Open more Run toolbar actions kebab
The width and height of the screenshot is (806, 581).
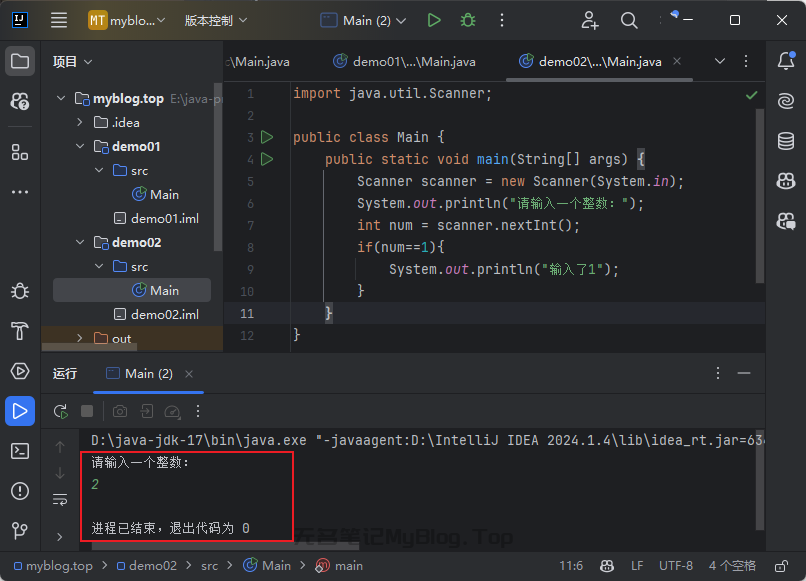pos(198,411)
